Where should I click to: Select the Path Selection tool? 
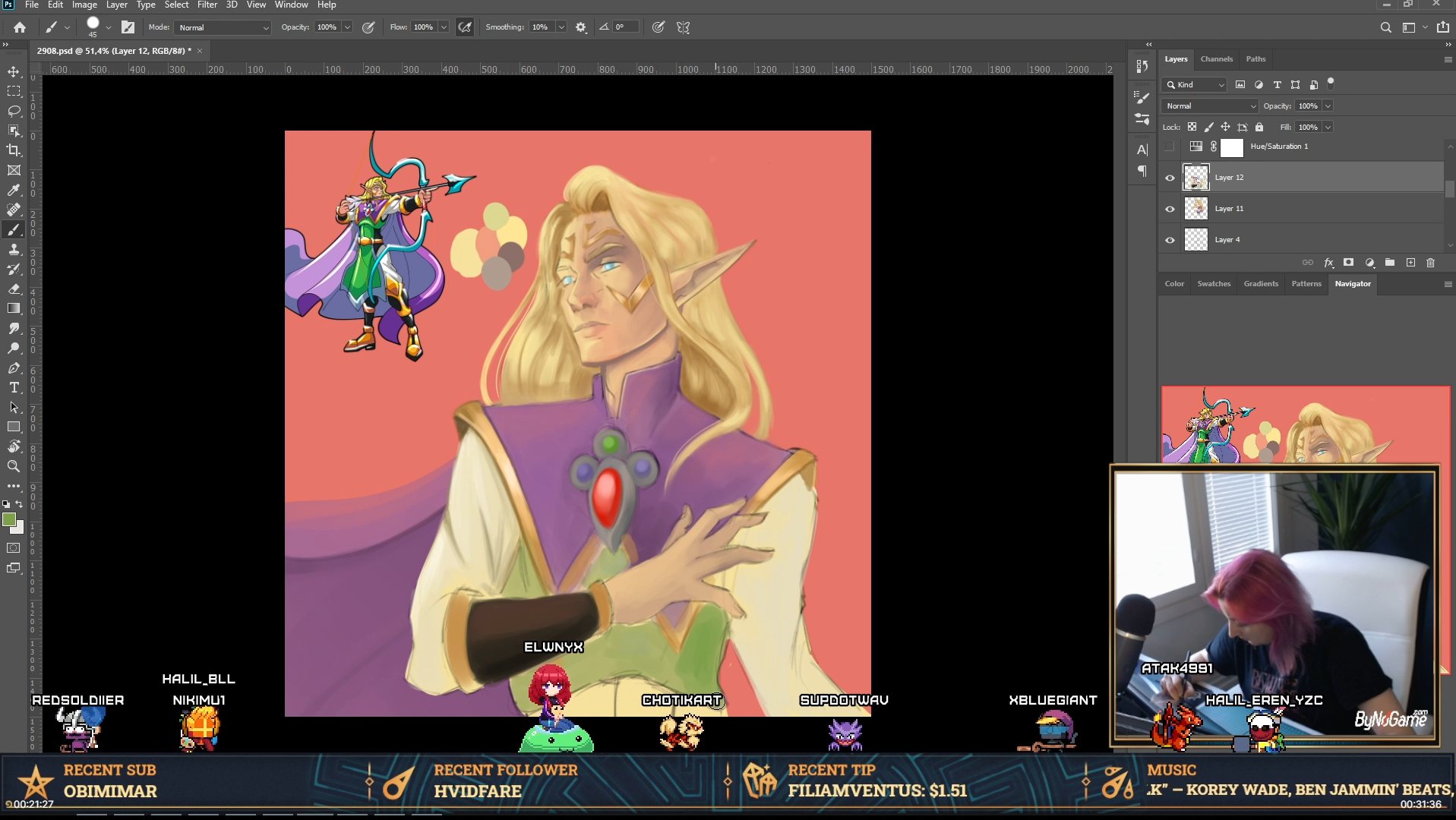(14, 407)
